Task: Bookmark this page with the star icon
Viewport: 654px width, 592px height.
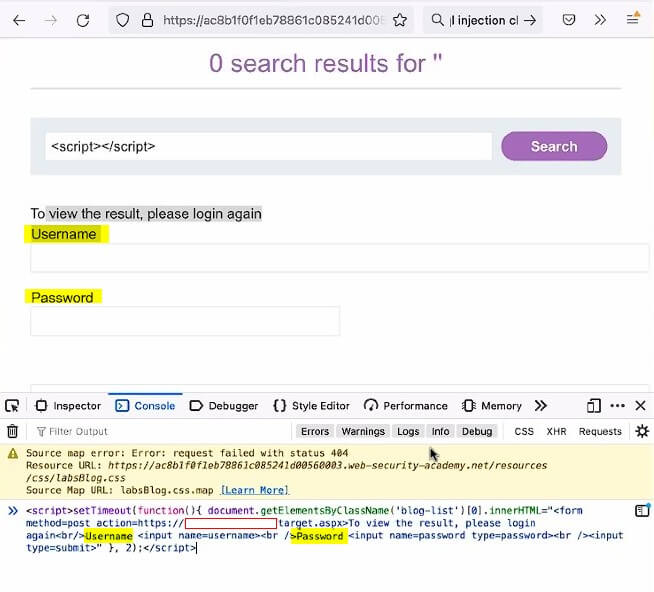Action: tap(400, 20)
